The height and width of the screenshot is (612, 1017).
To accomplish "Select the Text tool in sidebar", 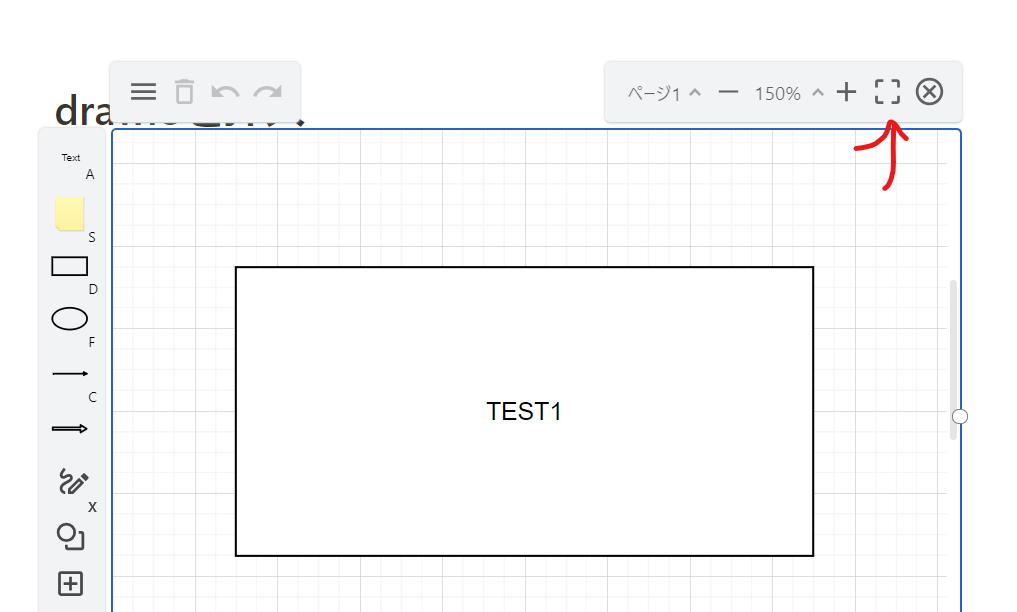I will point(71,158).
